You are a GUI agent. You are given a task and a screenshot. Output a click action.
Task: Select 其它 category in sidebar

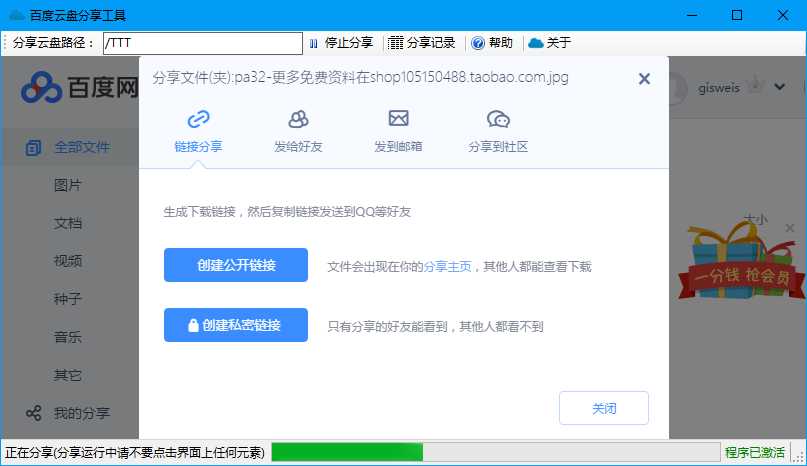pyautogui.click(x=68, y=375)
